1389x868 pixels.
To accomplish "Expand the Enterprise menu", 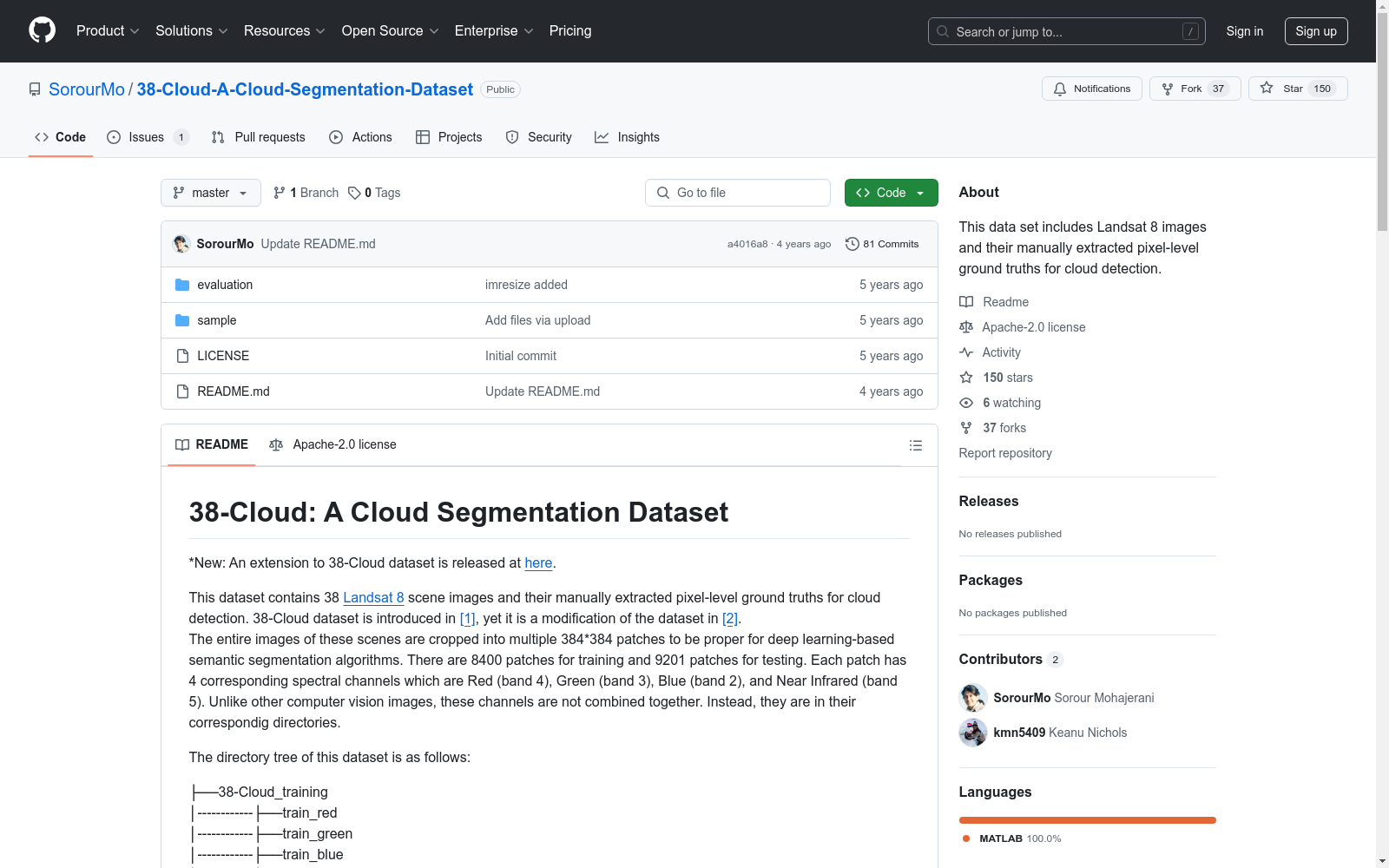I will 494,31.
